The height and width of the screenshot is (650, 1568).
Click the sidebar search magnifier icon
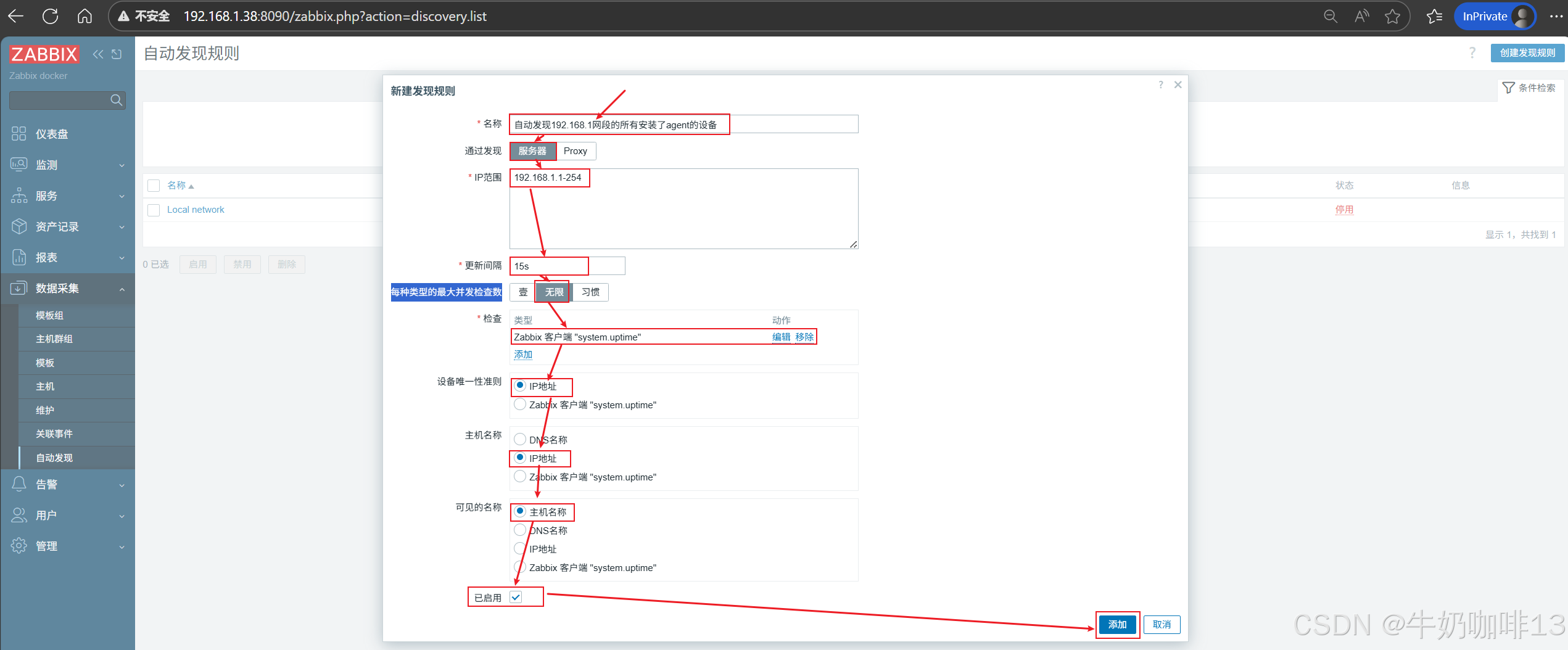(116, 100)
